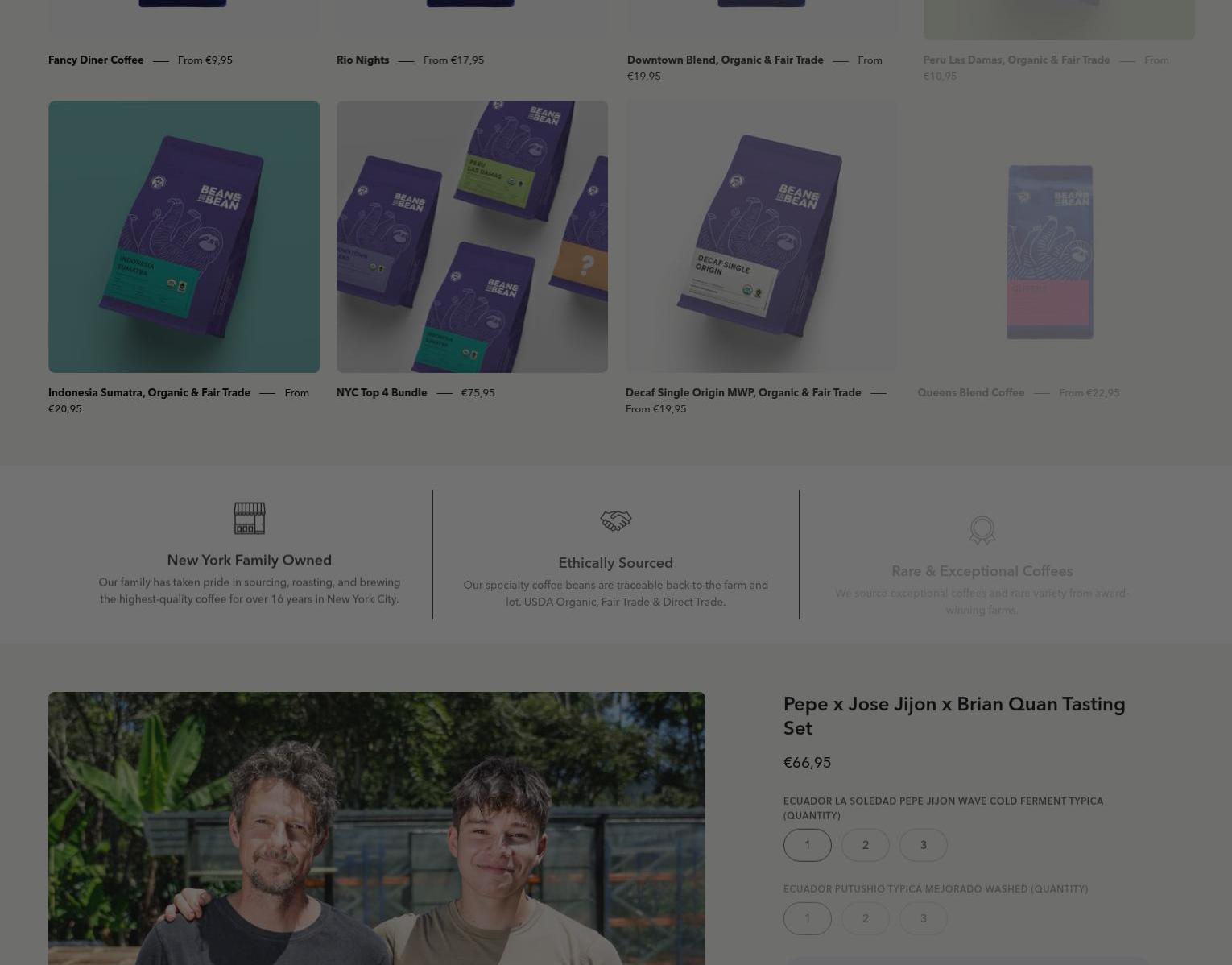Open the Indonesia Sumatra, Organic & Fair Trade link
Image resolution: width=1232 pixels, height=965 pixels.
tap(149, 392)
